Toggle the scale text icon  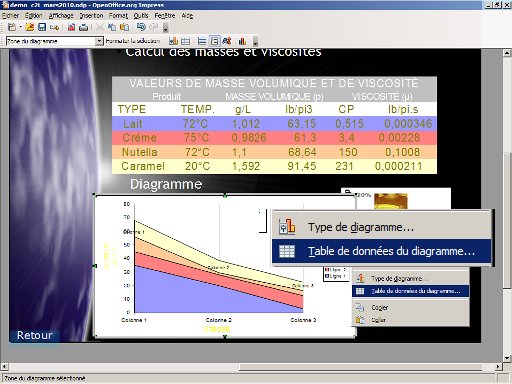[227, 41]
